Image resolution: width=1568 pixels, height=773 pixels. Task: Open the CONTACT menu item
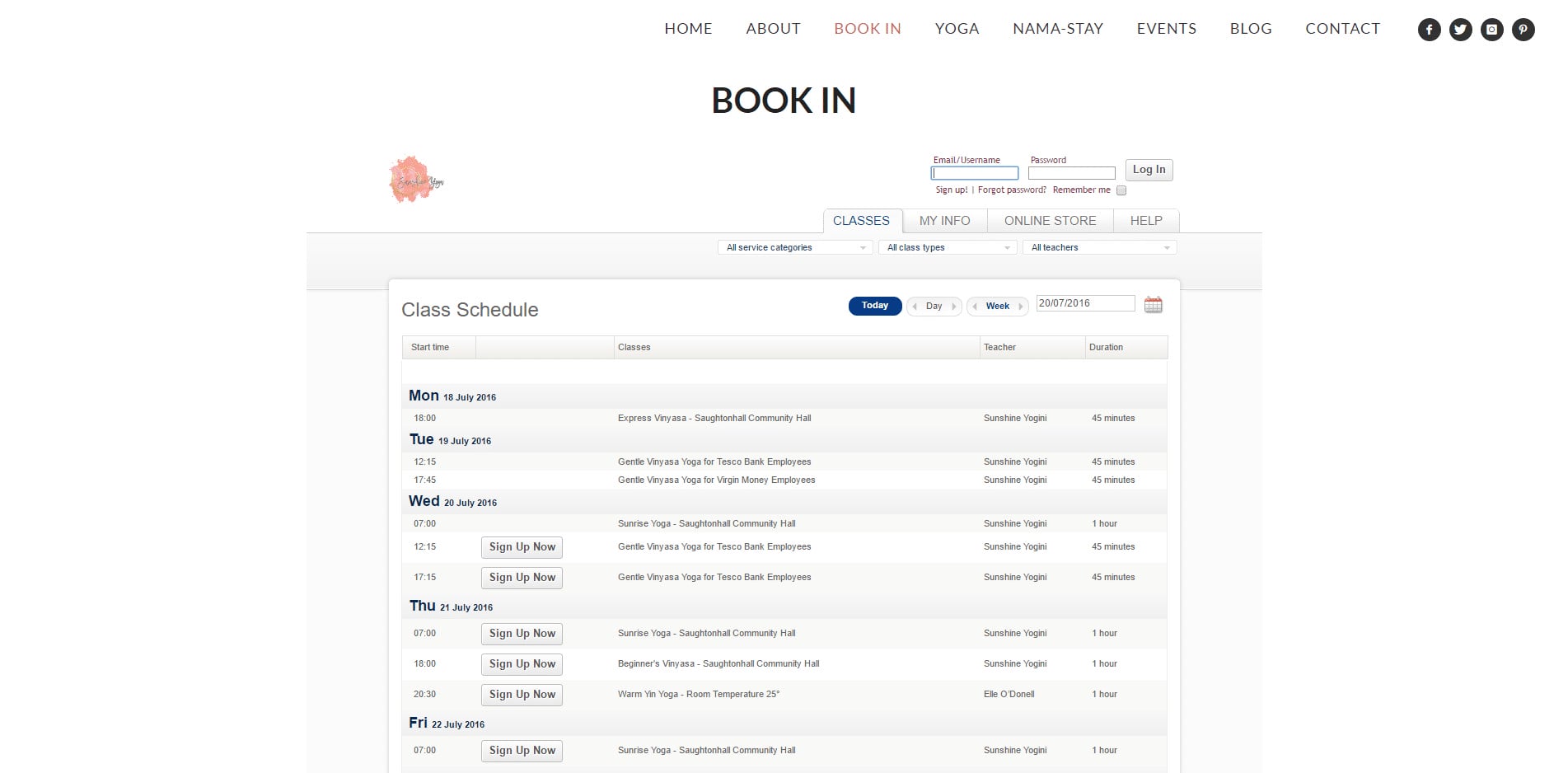[x=1342, y=29]
